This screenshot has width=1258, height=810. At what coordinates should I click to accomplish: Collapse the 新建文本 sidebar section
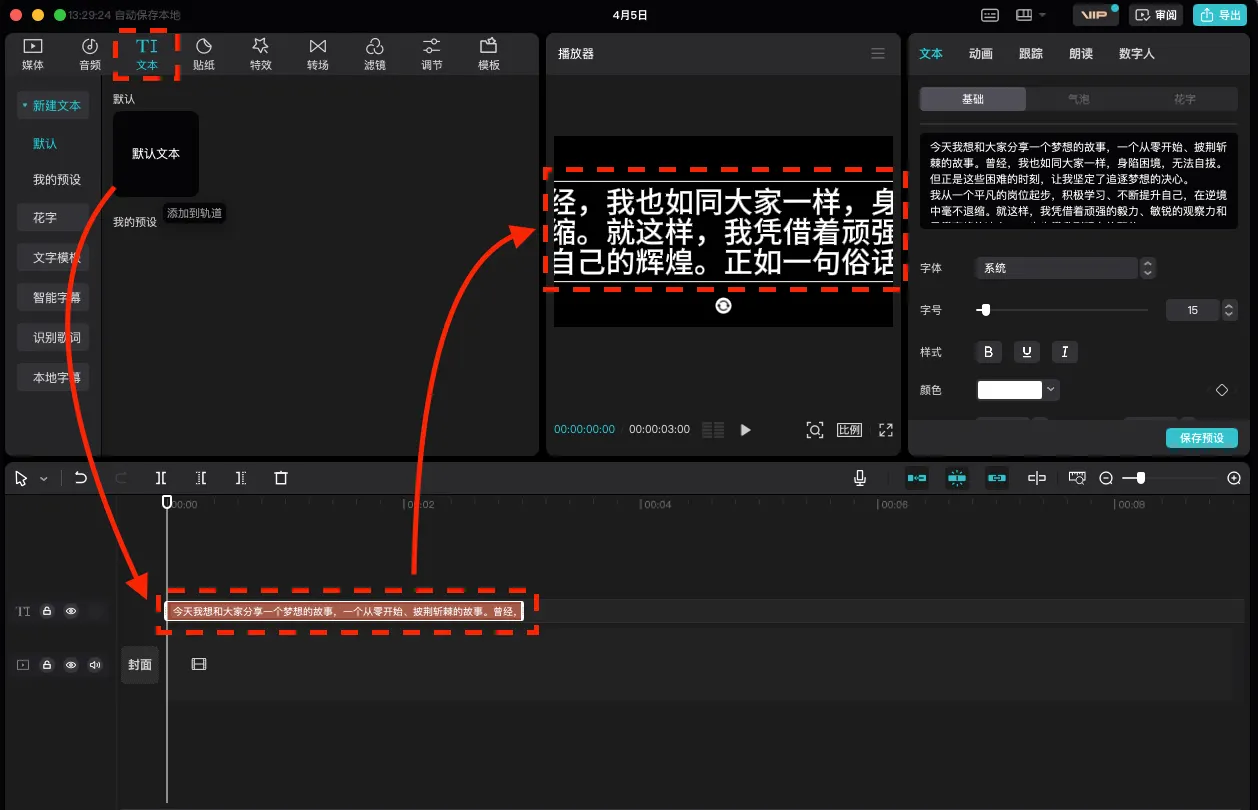click(55, 105)
